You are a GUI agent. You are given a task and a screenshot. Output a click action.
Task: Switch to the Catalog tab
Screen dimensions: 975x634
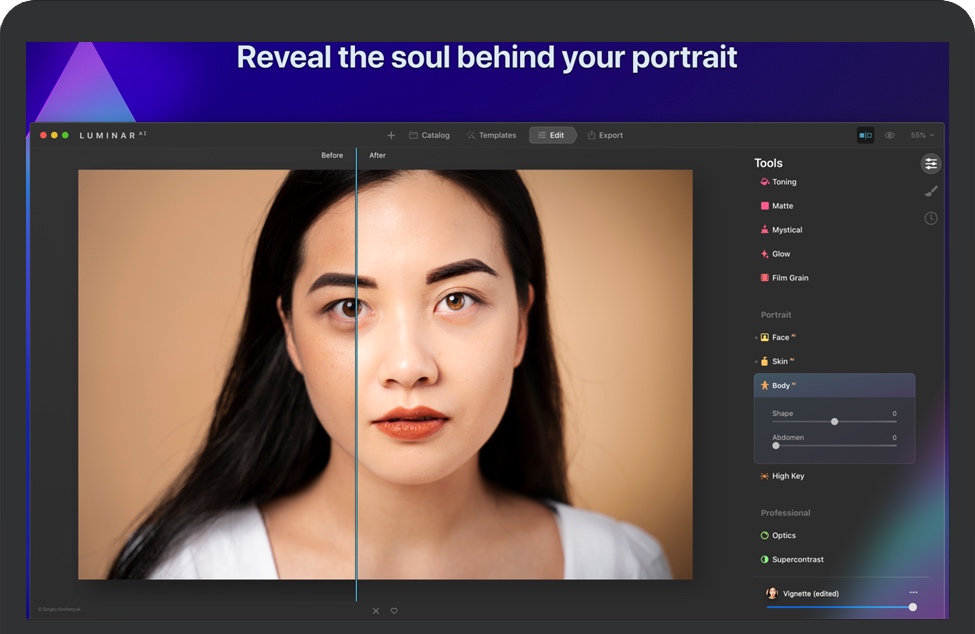click(x=429, y=135)
